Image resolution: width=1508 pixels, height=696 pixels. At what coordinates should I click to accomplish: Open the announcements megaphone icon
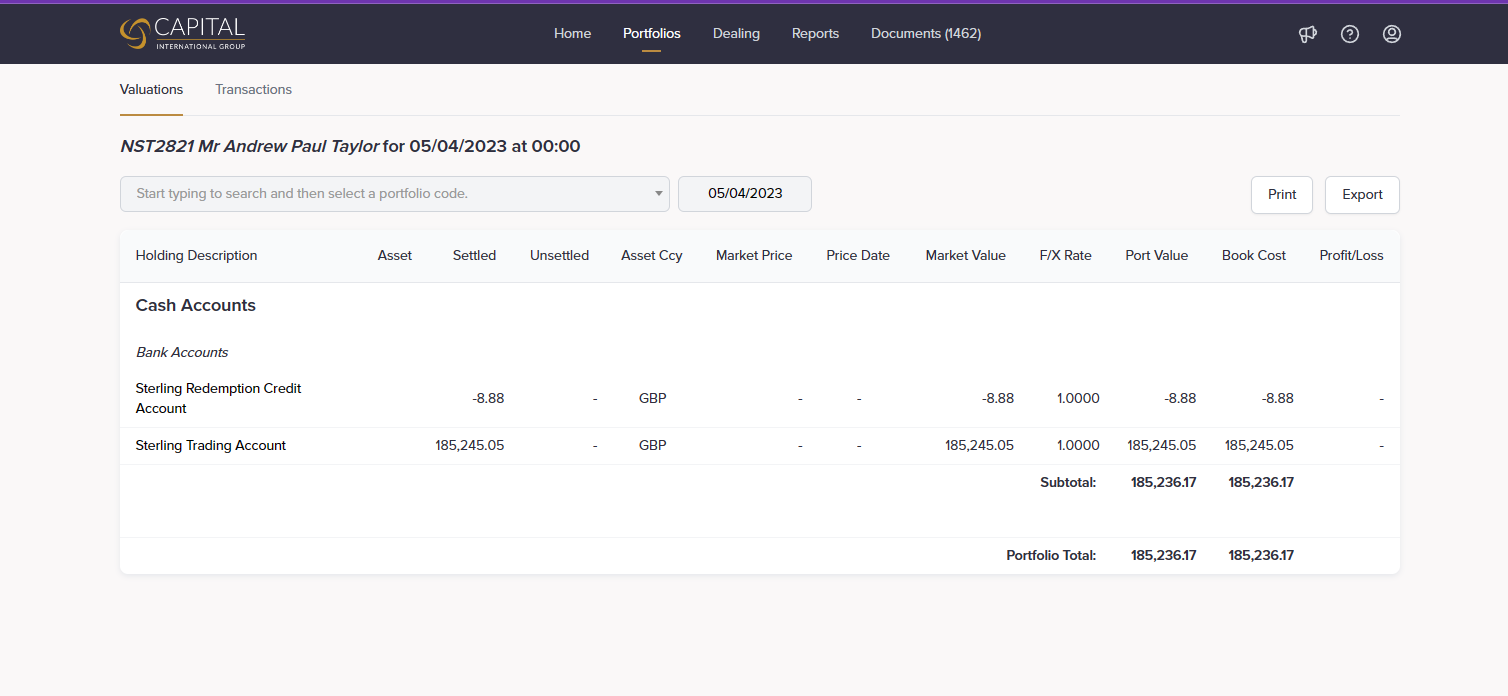[1307, 34]
